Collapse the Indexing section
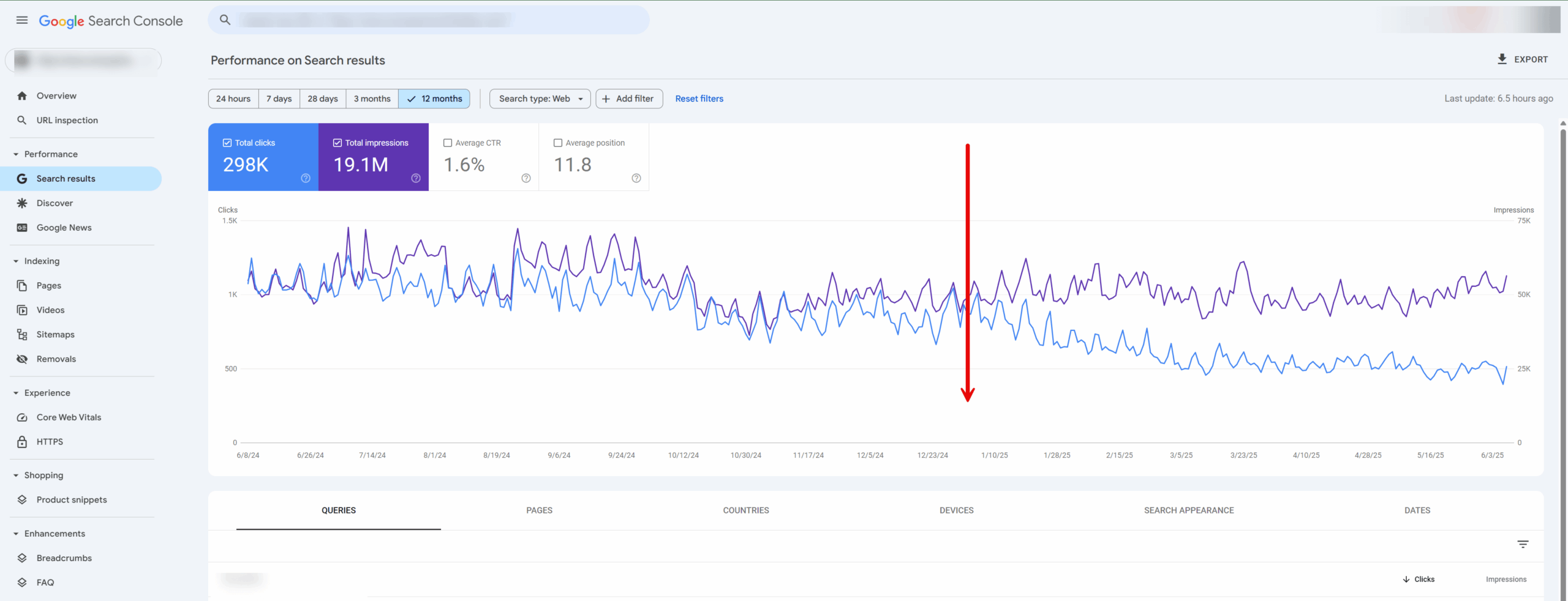The image size is (1568, 601). click(x=15, y=261)
